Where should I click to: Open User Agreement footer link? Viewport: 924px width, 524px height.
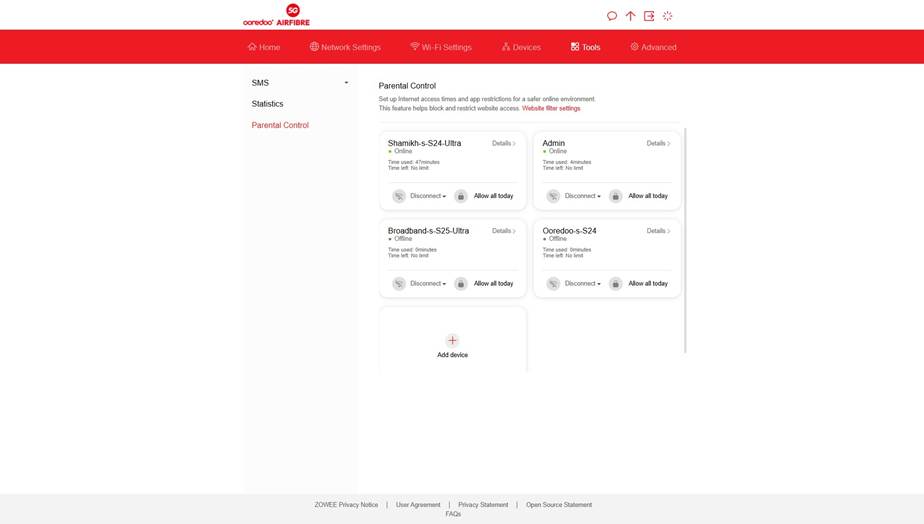pos(418,505)
